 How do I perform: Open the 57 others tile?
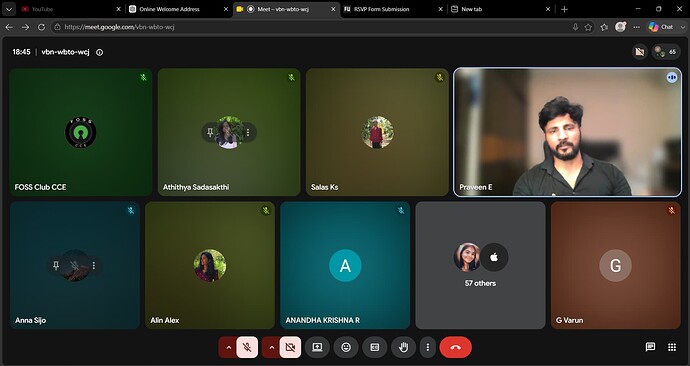click(481, 265)
